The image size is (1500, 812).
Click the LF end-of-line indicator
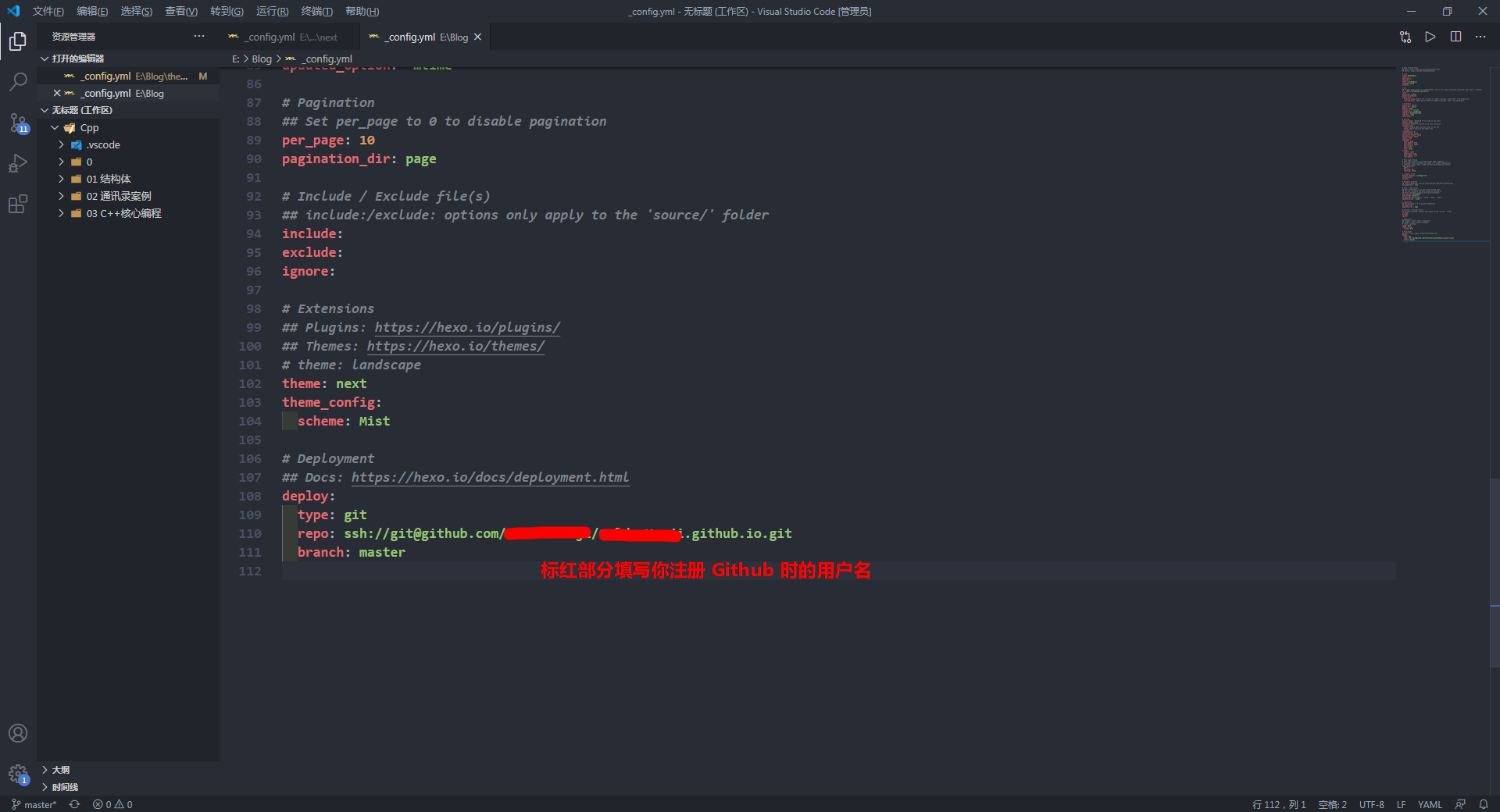[x=1402, y=804]
